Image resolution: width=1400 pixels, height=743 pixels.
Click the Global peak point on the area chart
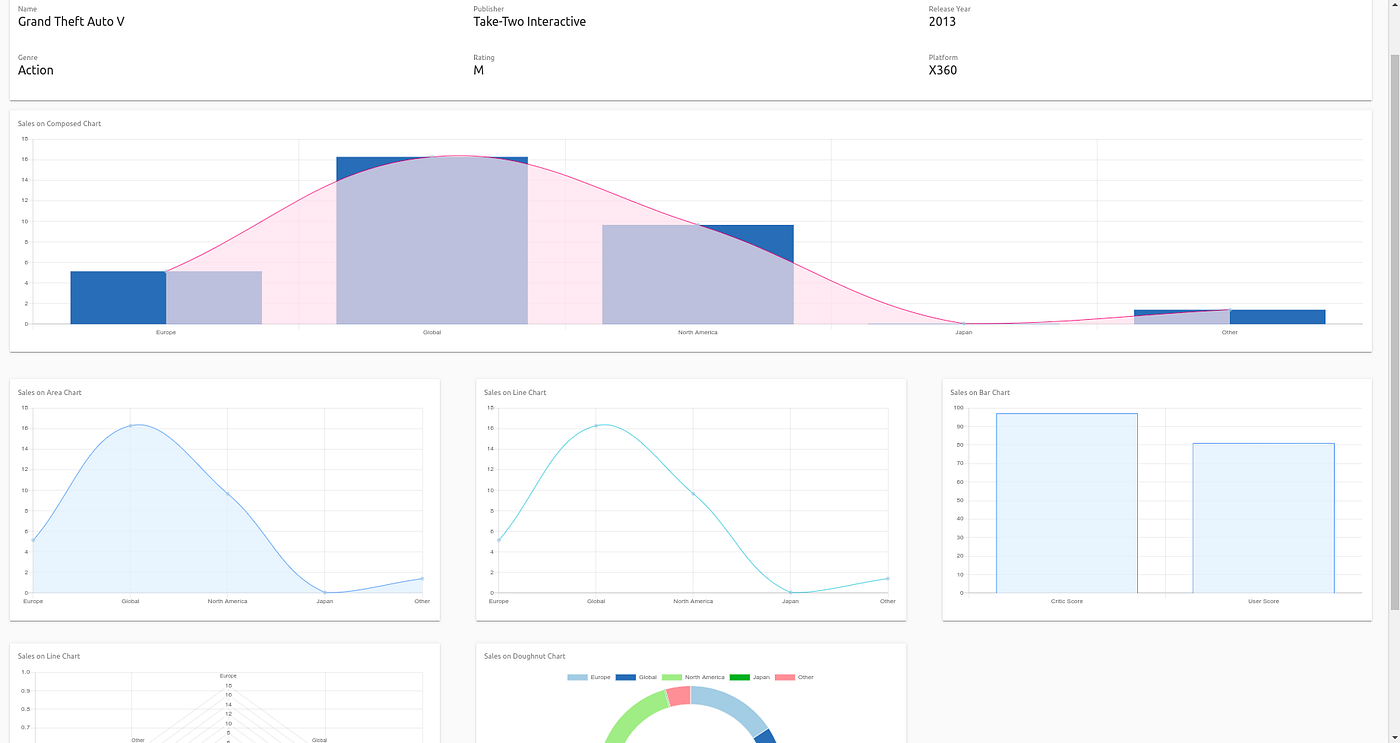coord(130,426)
